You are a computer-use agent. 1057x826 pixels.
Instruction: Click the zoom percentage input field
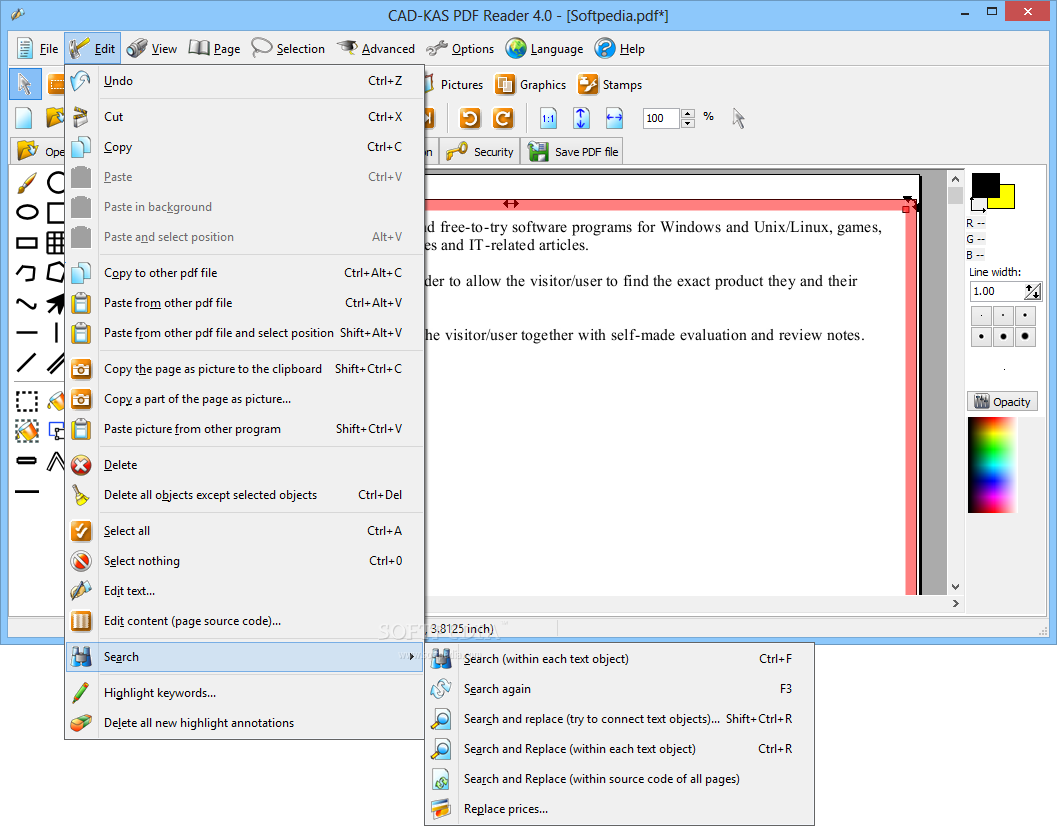point(661,119)
